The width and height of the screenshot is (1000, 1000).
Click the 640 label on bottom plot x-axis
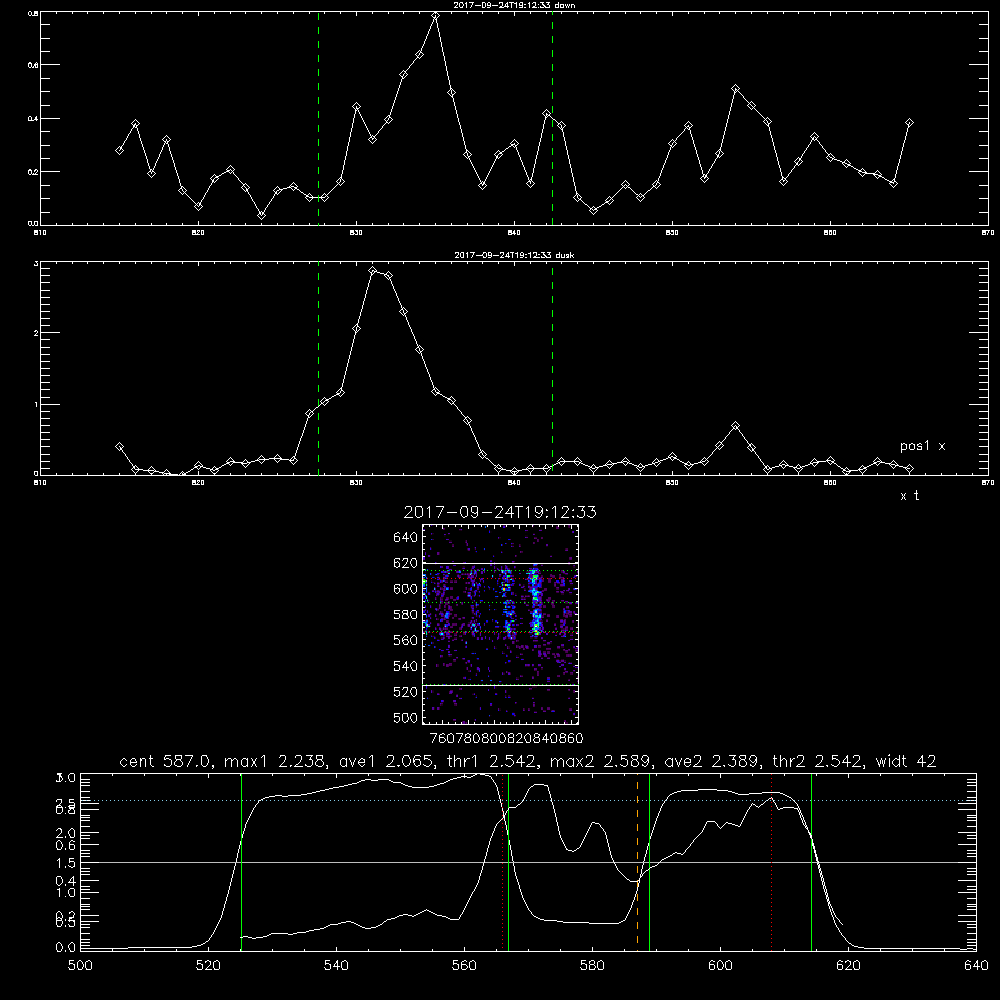[x=976, y=966]
